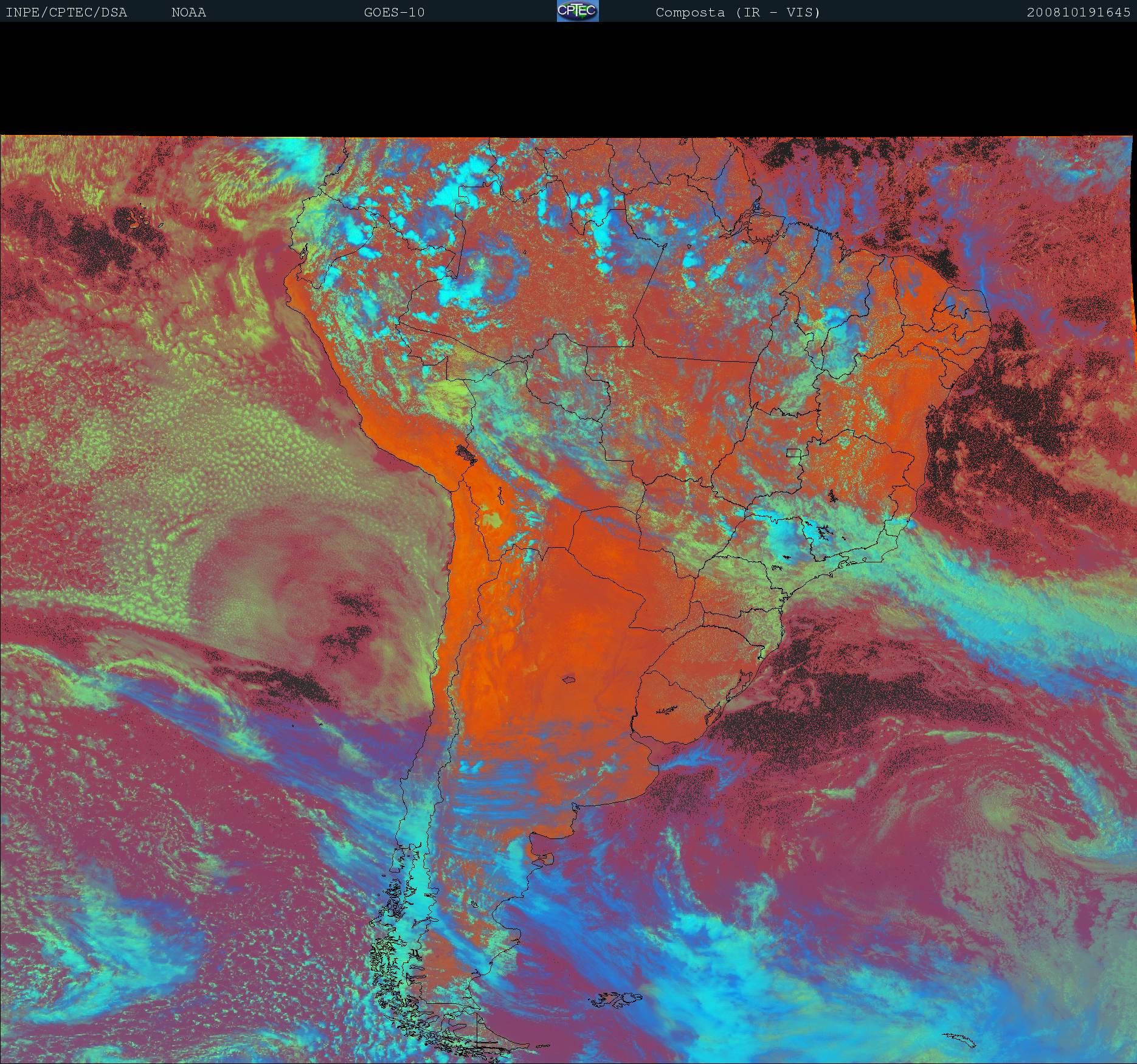Select the NOAA label in the header
The width and height of the screenshot is (1137, 1064).
(x=188, y=12)
